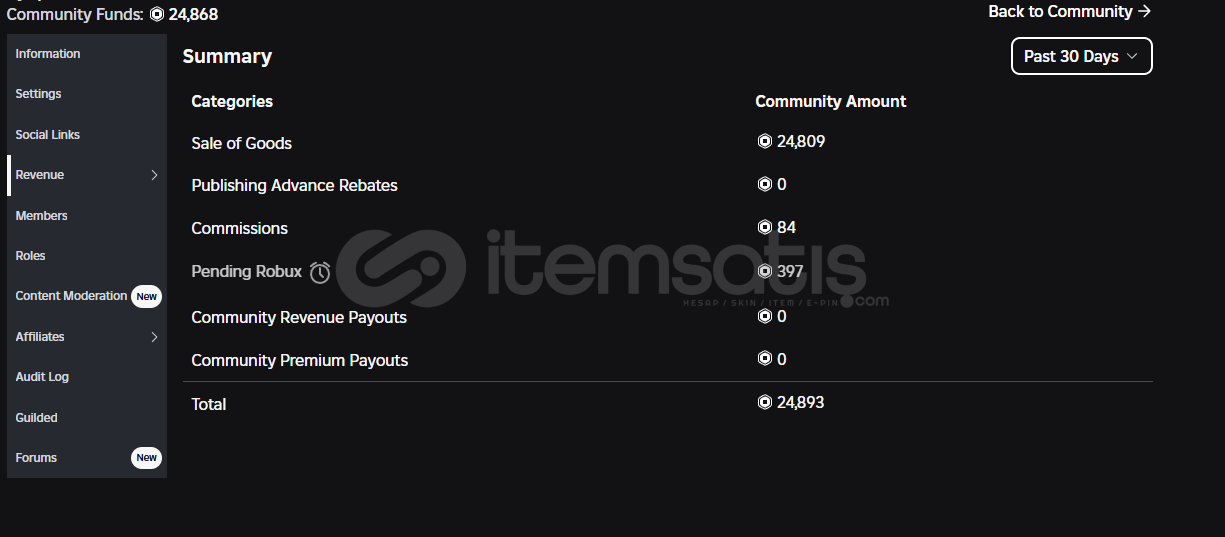Expand the Revenue submenu chevron
Viewport: 1225px width, 537px height.
tap(154, 175)
